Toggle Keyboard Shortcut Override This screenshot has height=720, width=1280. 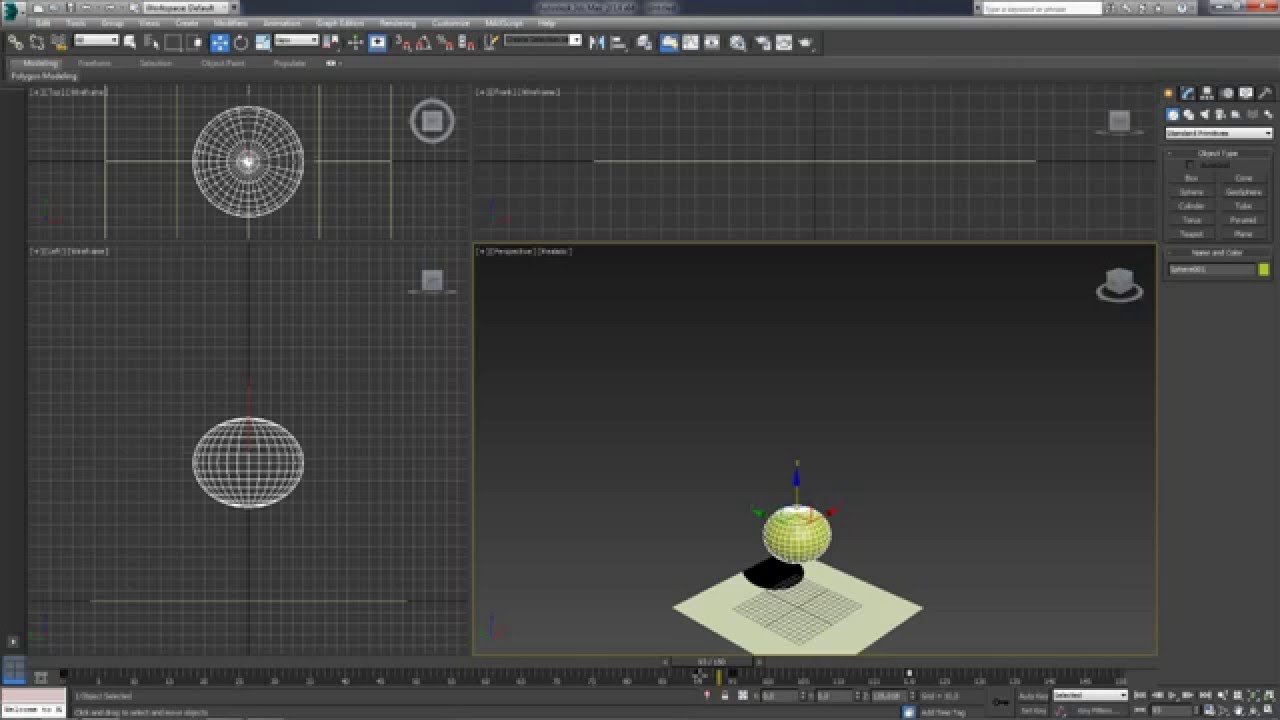point(377,42)
